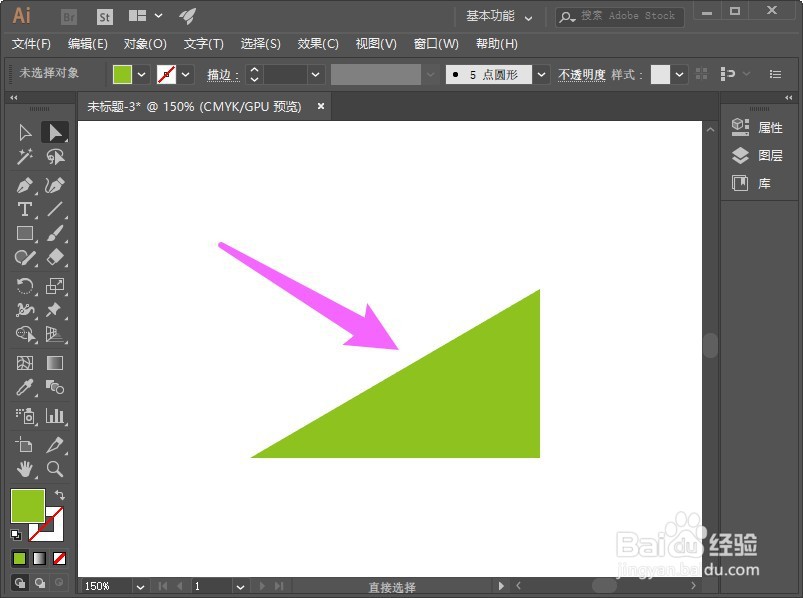
Task: Open the 基本功能 workspace switcher
Action: coord(499,16)
